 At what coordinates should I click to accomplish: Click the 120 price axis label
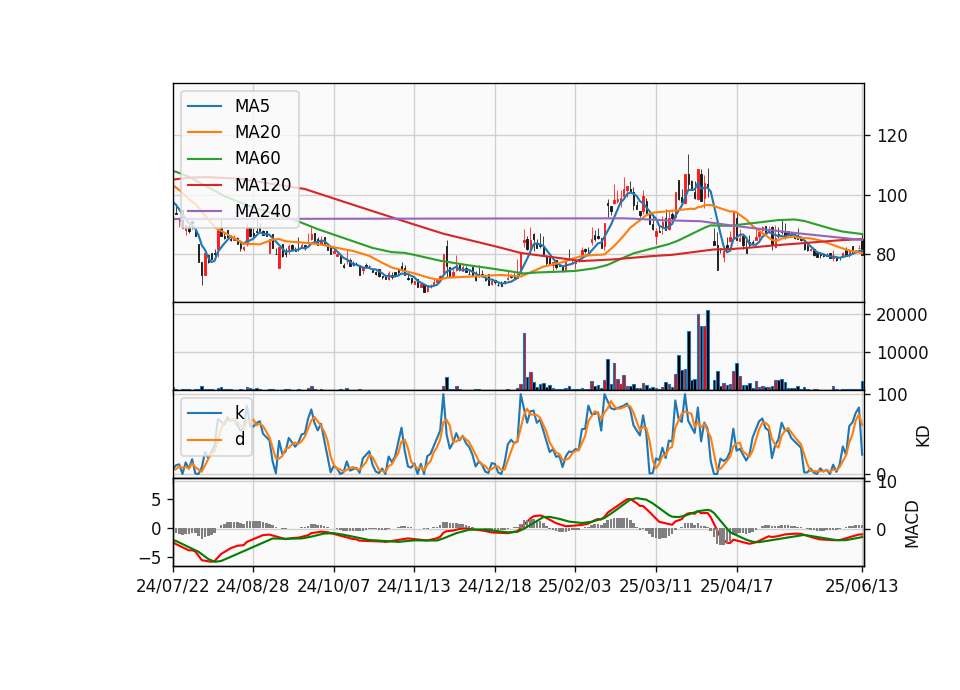click(x=892, y=136)
